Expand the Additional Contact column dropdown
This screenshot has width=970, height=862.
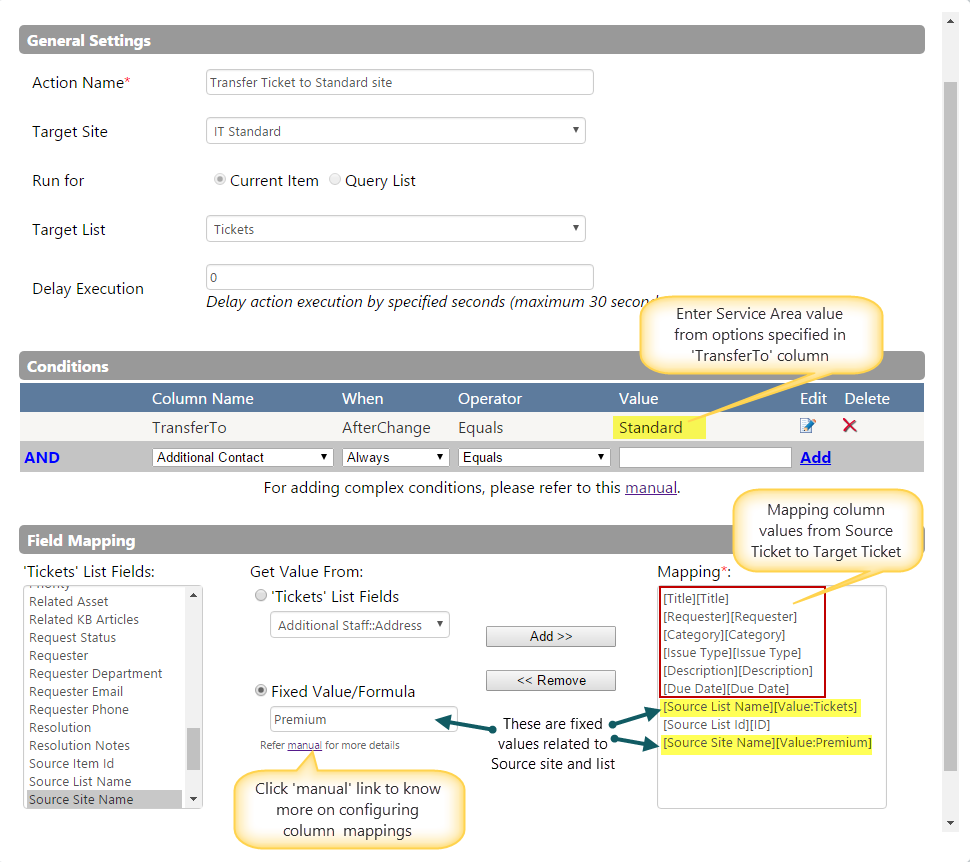tap(242, 457)
